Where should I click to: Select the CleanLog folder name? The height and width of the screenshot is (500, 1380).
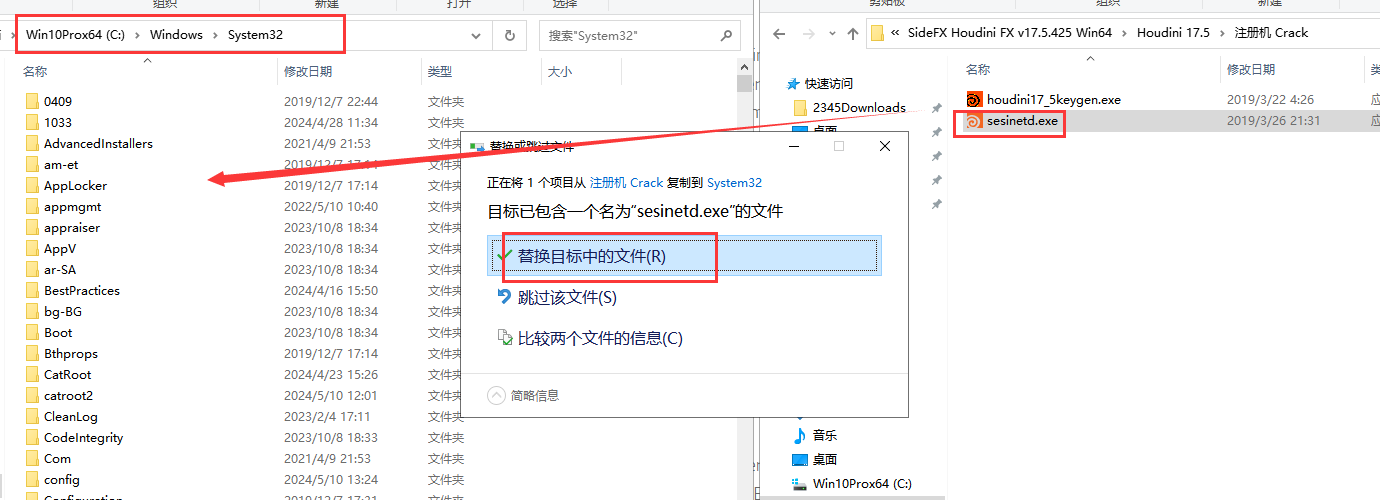click(x=71, y=416)
